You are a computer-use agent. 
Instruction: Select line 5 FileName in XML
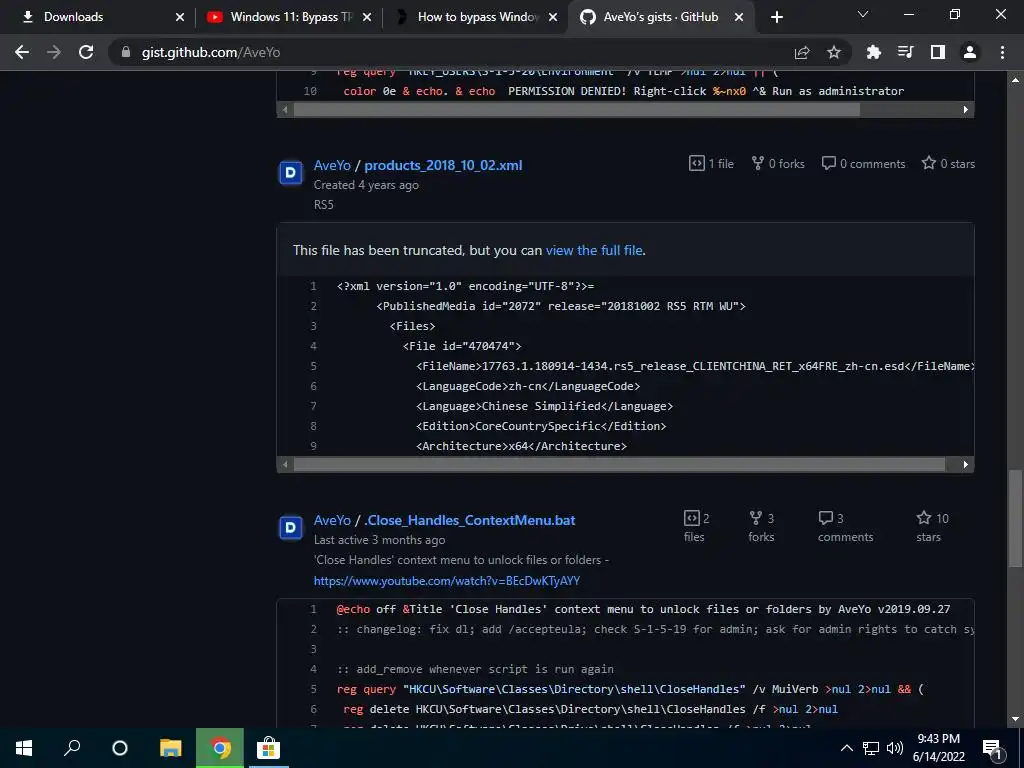(x=696, y=366)
